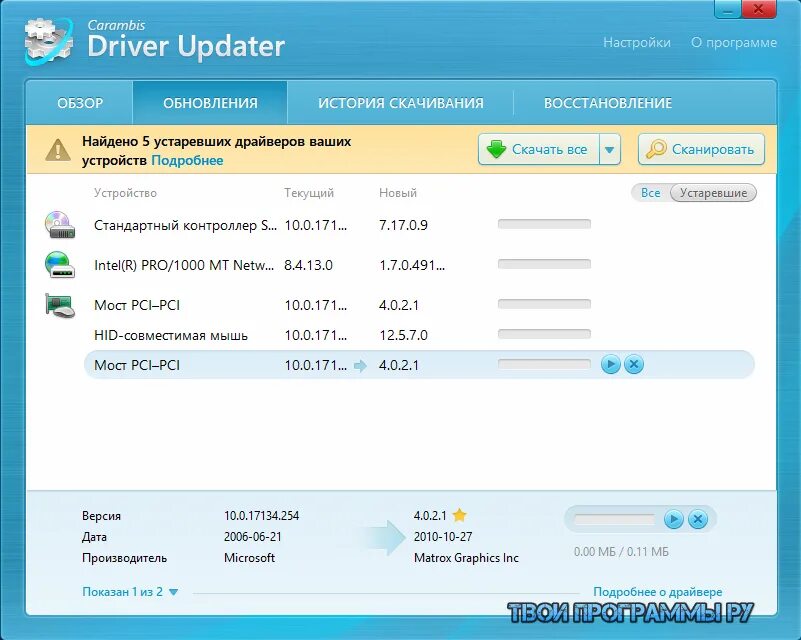Viewport: 801px width, 640px height.
Task: Click the progress bar in details panel
Action: (x=615, y=519)
